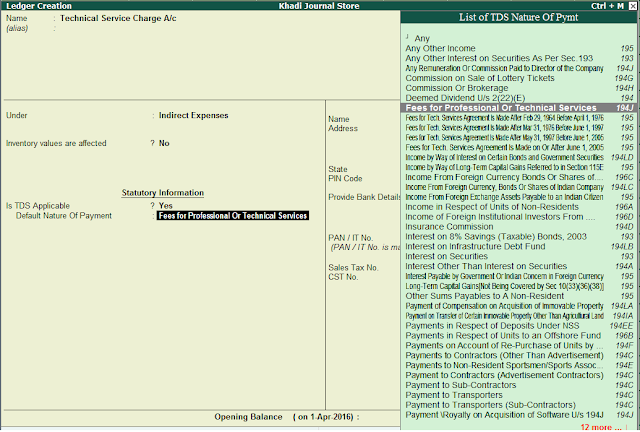Viewport: 640px width, 432px height.
Task: Change Inventory values are affected value No
Action: click(164, 143)
